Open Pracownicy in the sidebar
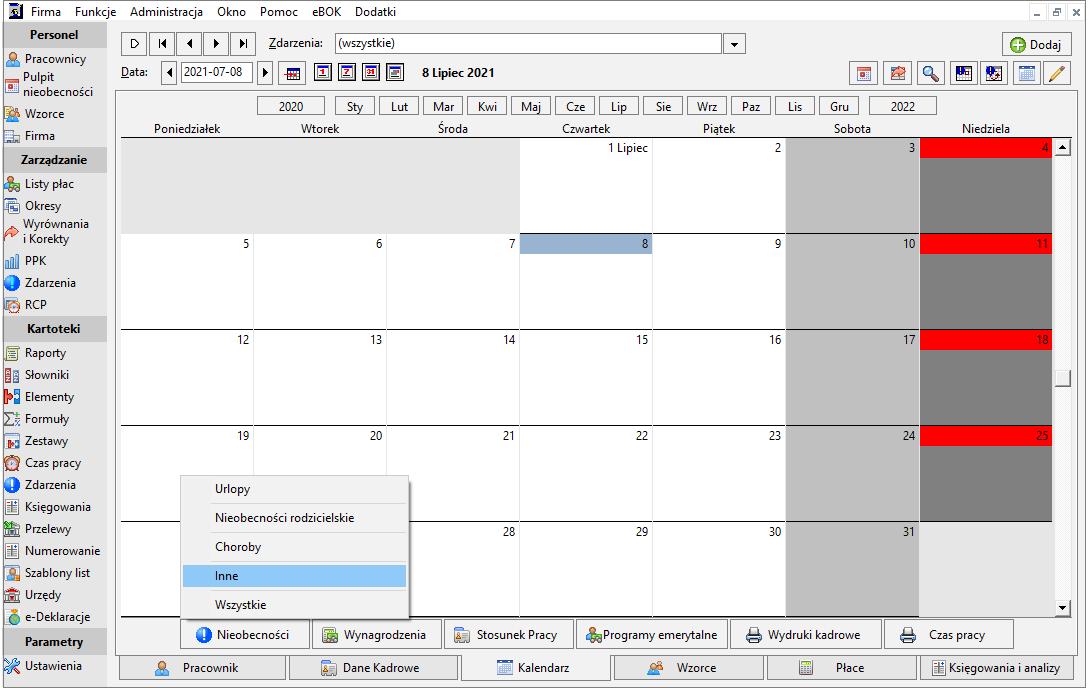The width and height of the screenshot is (1089, 688). click(55, 59)
